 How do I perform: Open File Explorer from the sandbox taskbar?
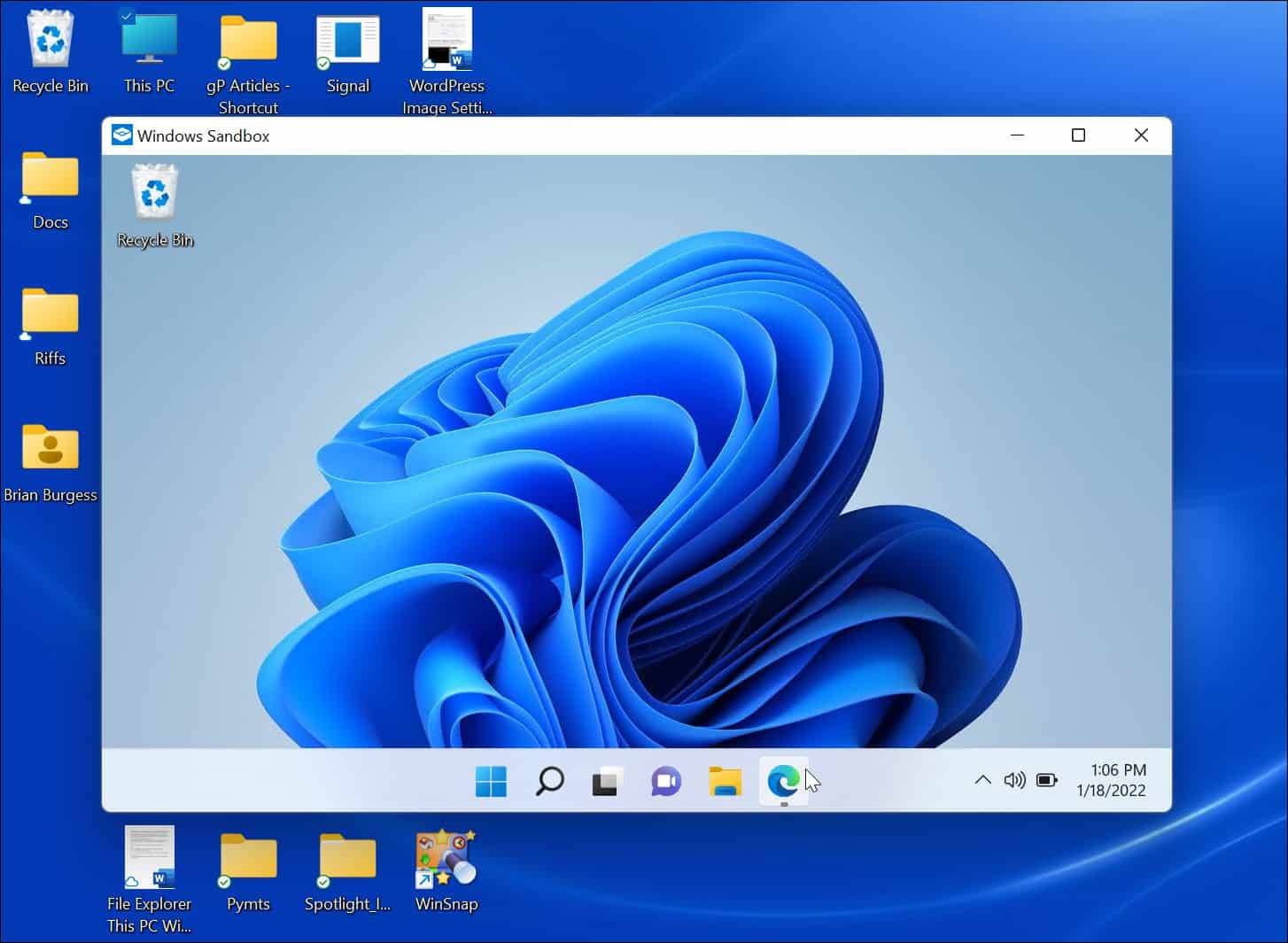pos(725,781)
